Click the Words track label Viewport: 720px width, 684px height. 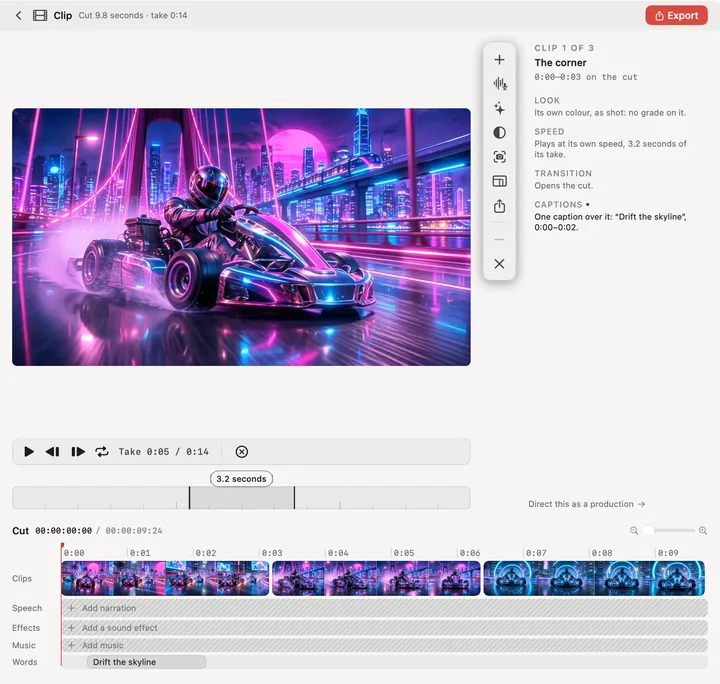pyautogui.click(x=25, y=662)
